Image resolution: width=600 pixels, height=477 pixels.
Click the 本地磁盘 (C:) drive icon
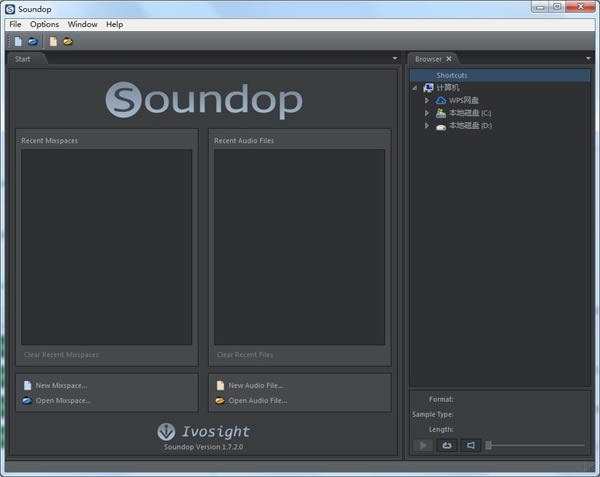441,113
